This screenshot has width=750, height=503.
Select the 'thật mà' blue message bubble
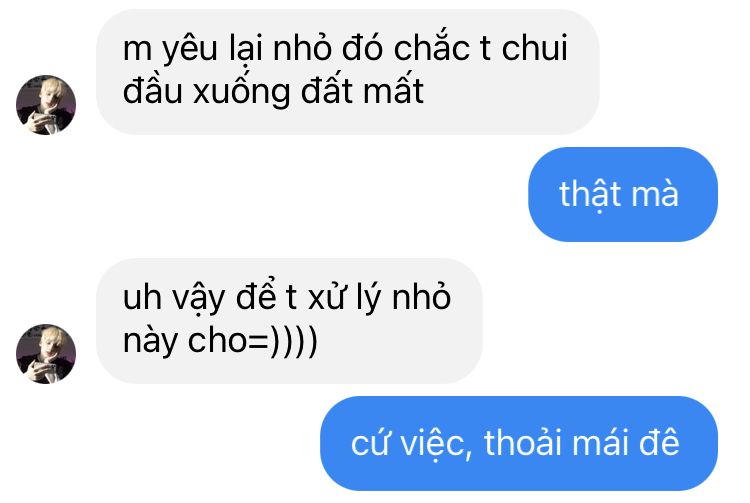pos(623,194)
